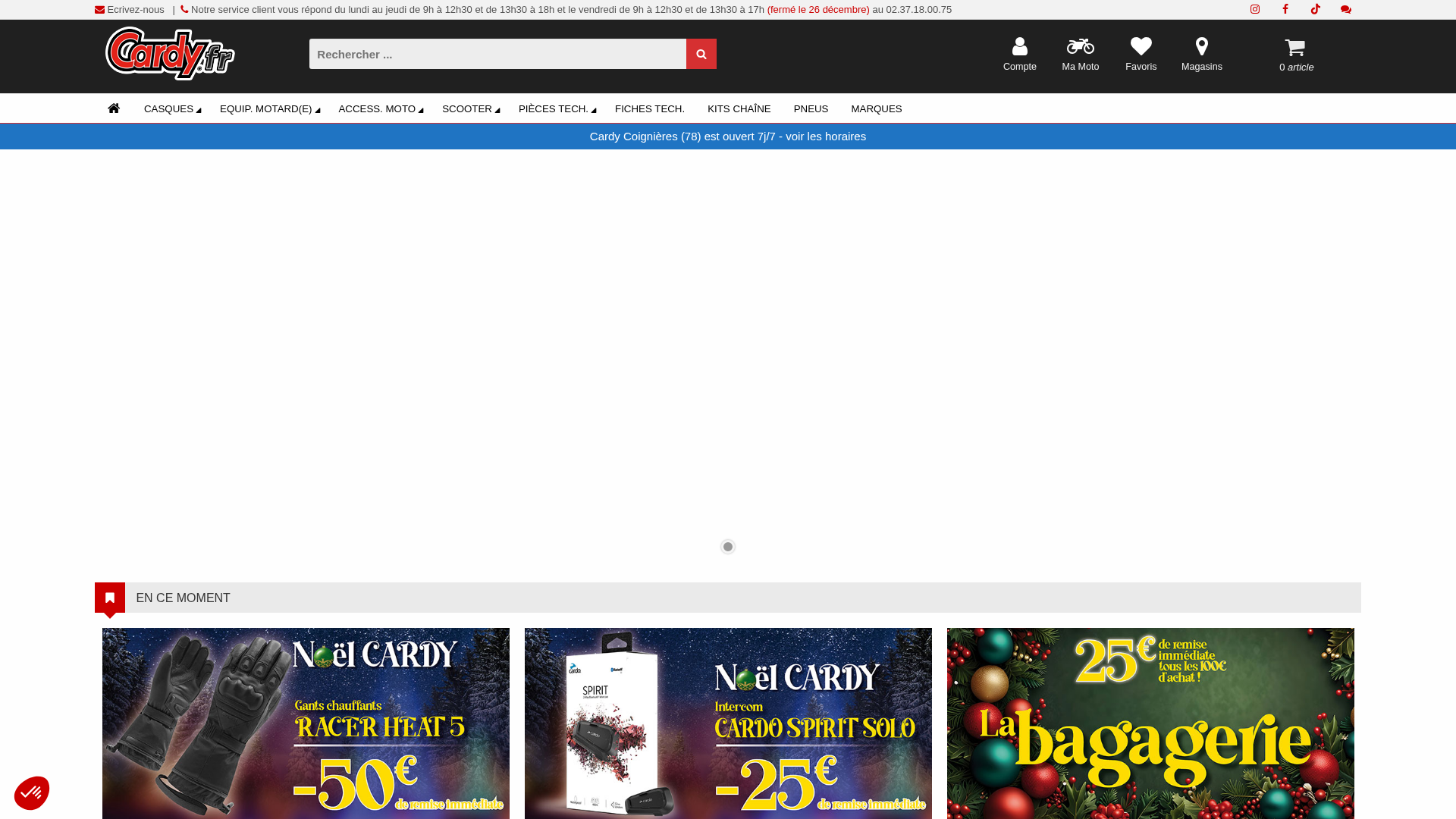Open the KITS CHAÎNE menu item

coord(739,109)
